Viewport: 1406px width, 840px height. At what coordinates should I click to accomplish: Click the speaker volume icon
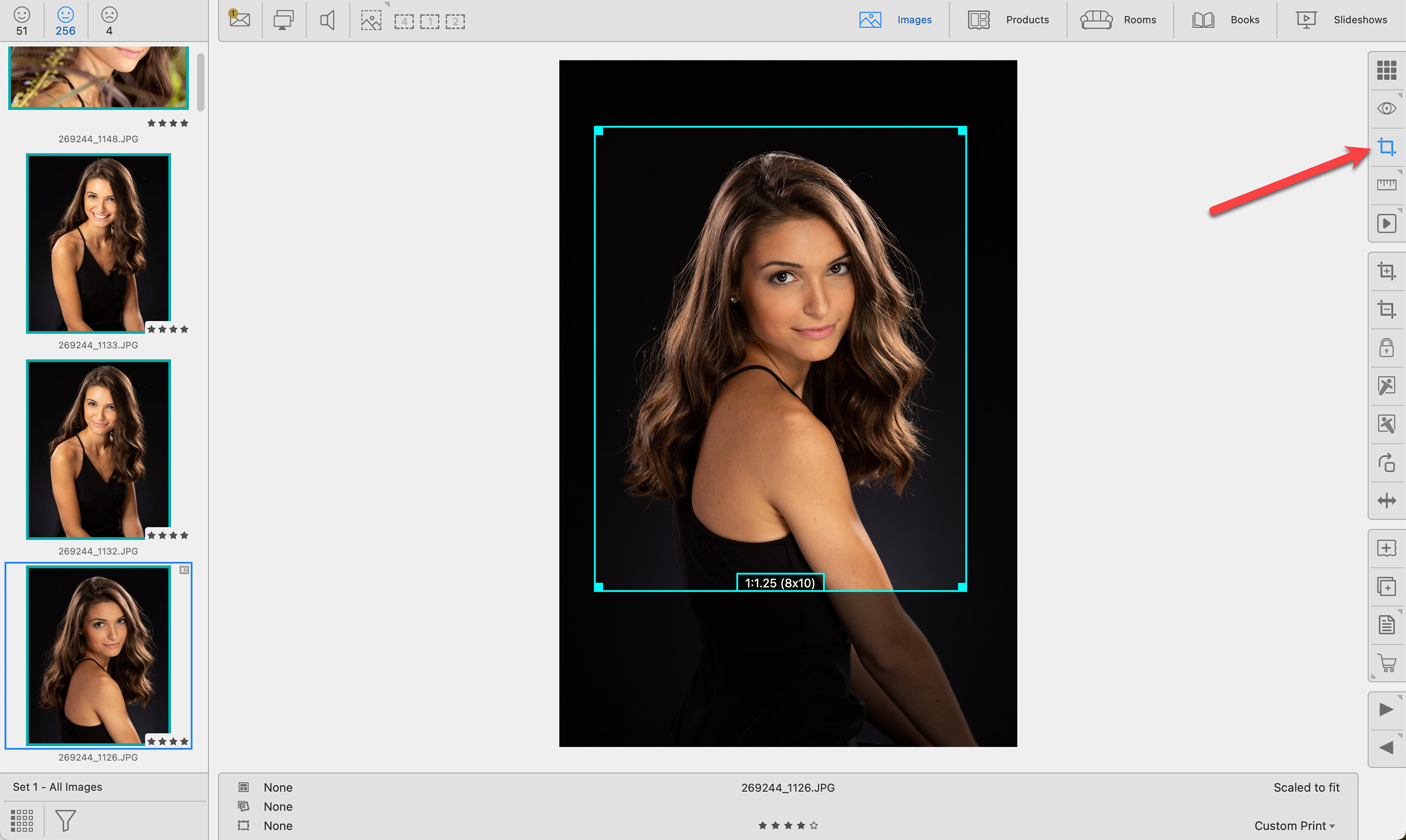(327, 21)
